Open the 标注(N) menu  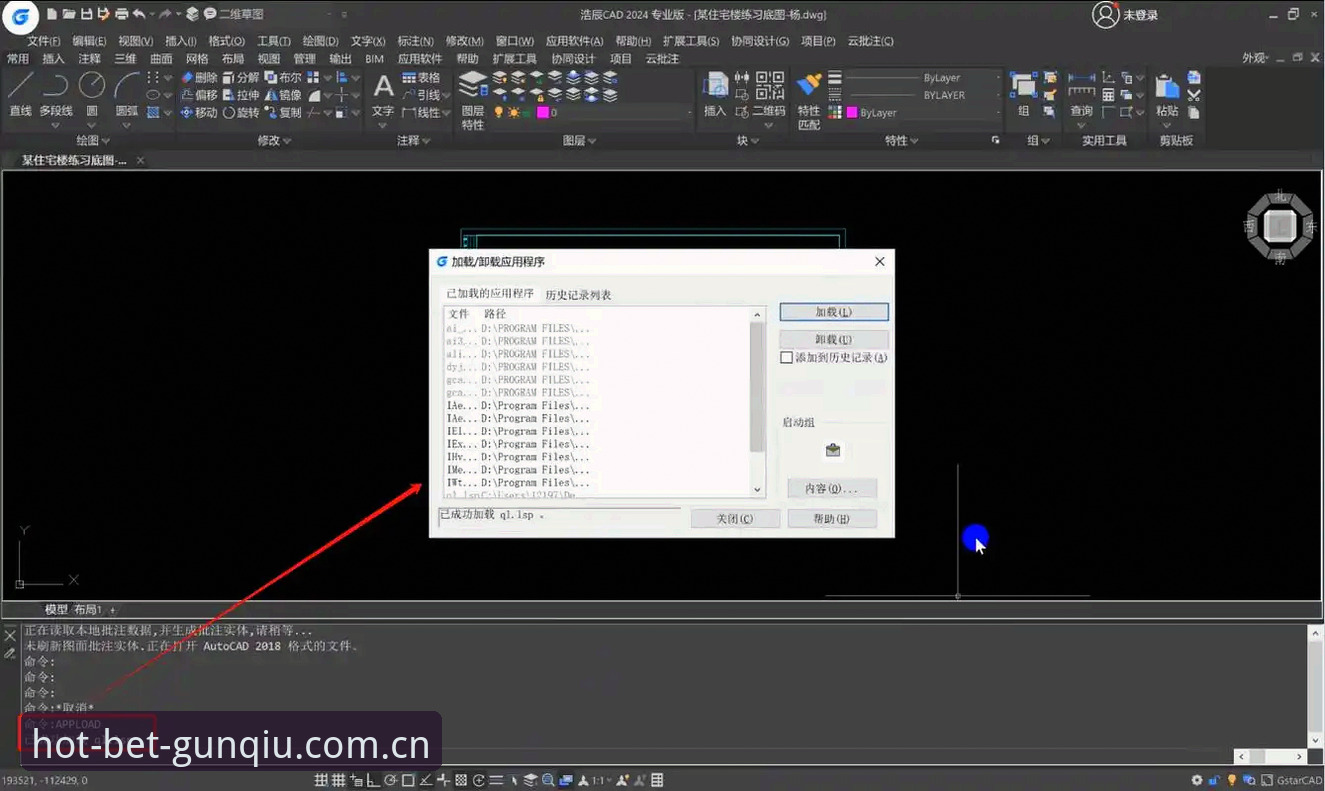pos(415,41)
